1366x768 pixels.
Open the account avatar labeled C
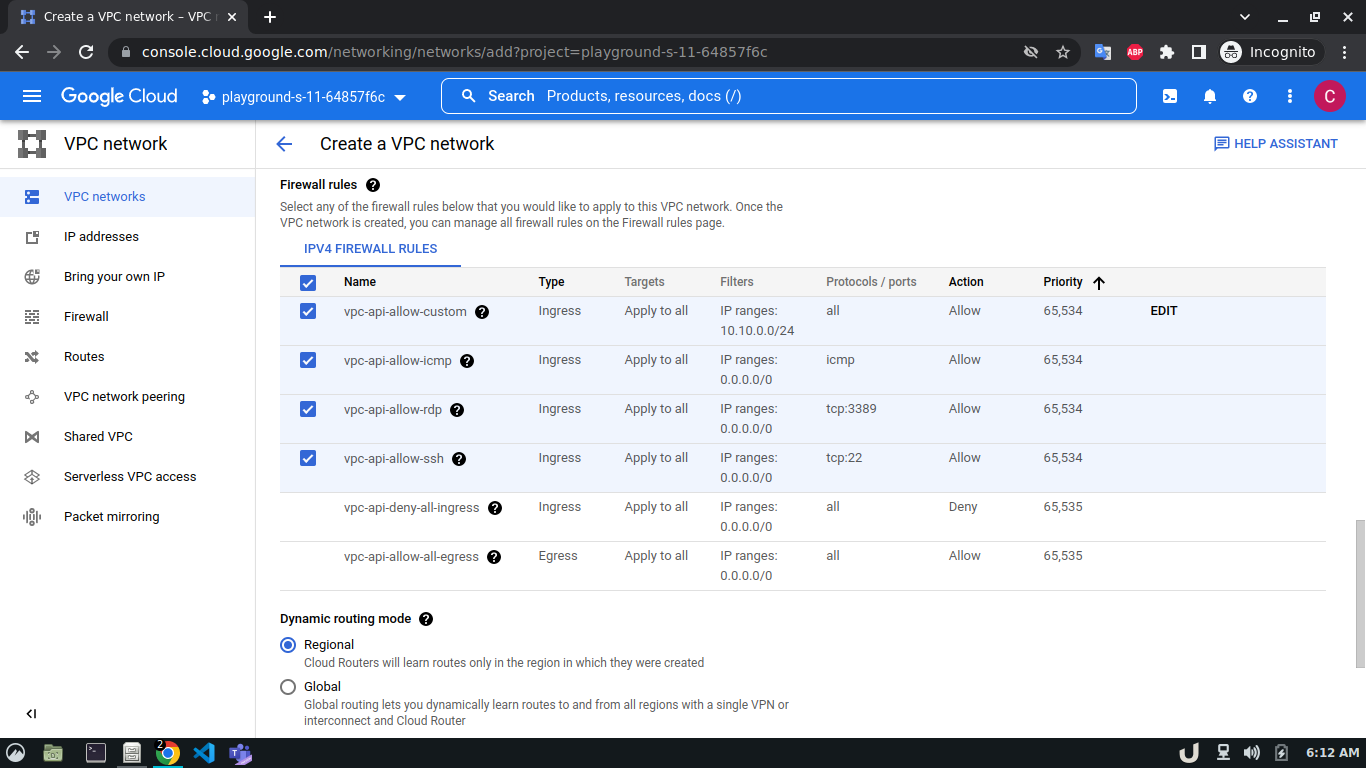[1329, 96]
